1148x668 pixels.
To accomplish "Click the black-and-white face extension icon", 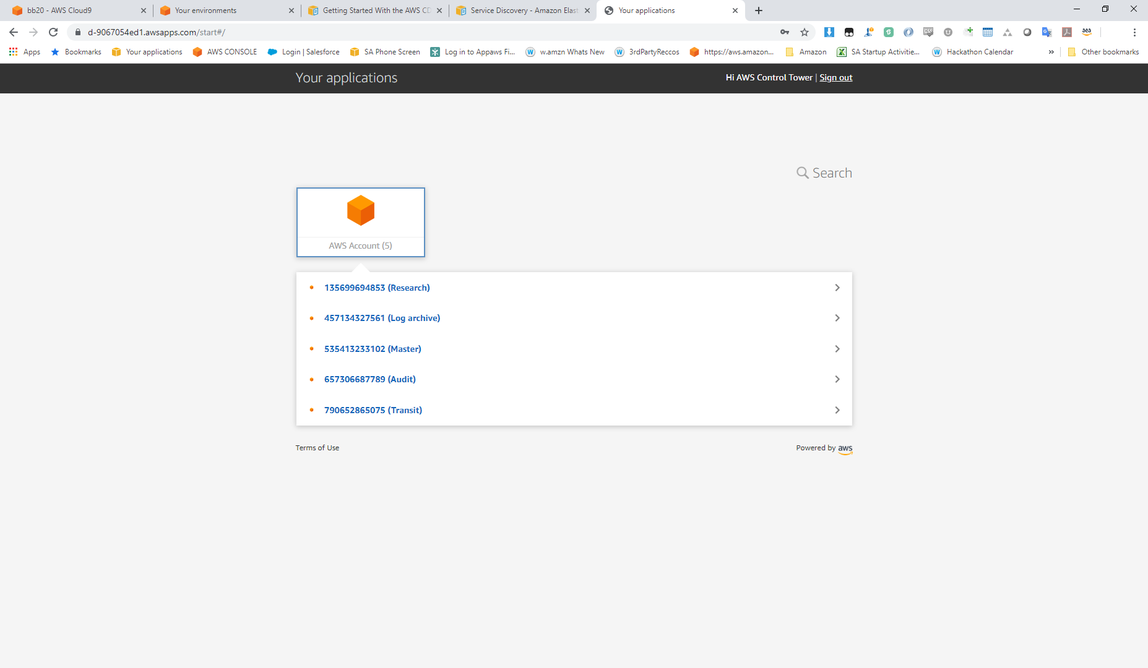I will tap(849, 32).
